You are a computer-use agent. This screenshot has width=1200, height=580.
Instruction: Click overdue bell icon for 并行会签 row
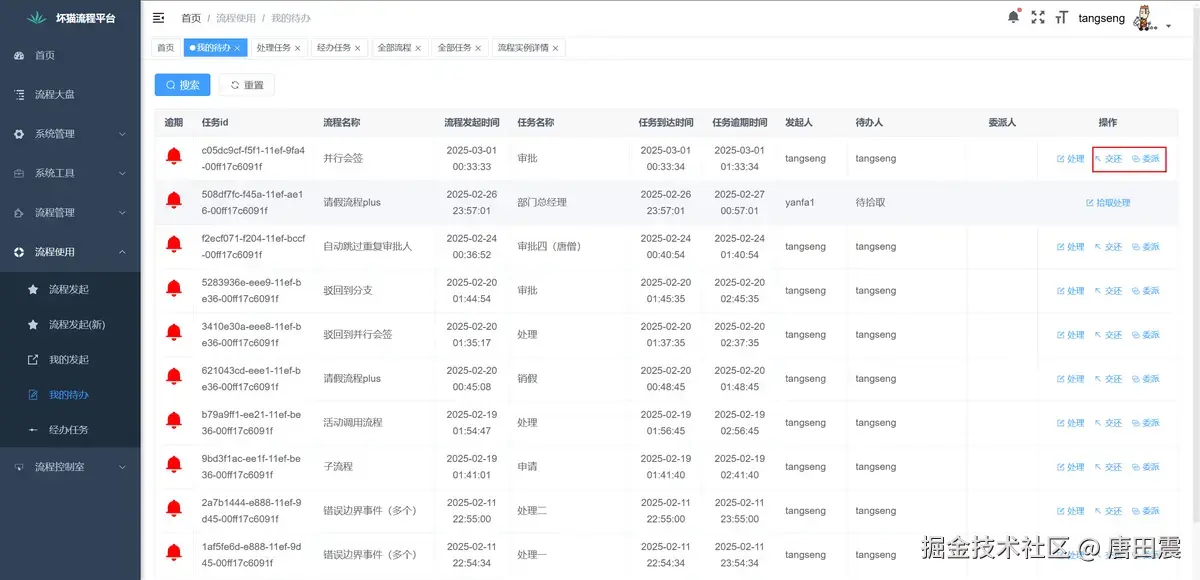click(x=174, y=157)
